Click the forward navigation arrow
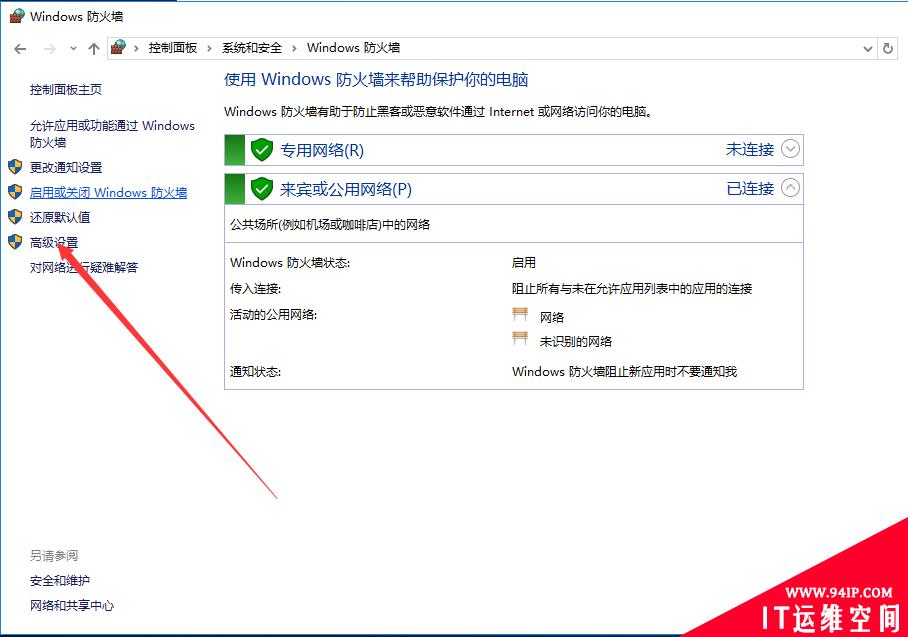 click(50, 49)
